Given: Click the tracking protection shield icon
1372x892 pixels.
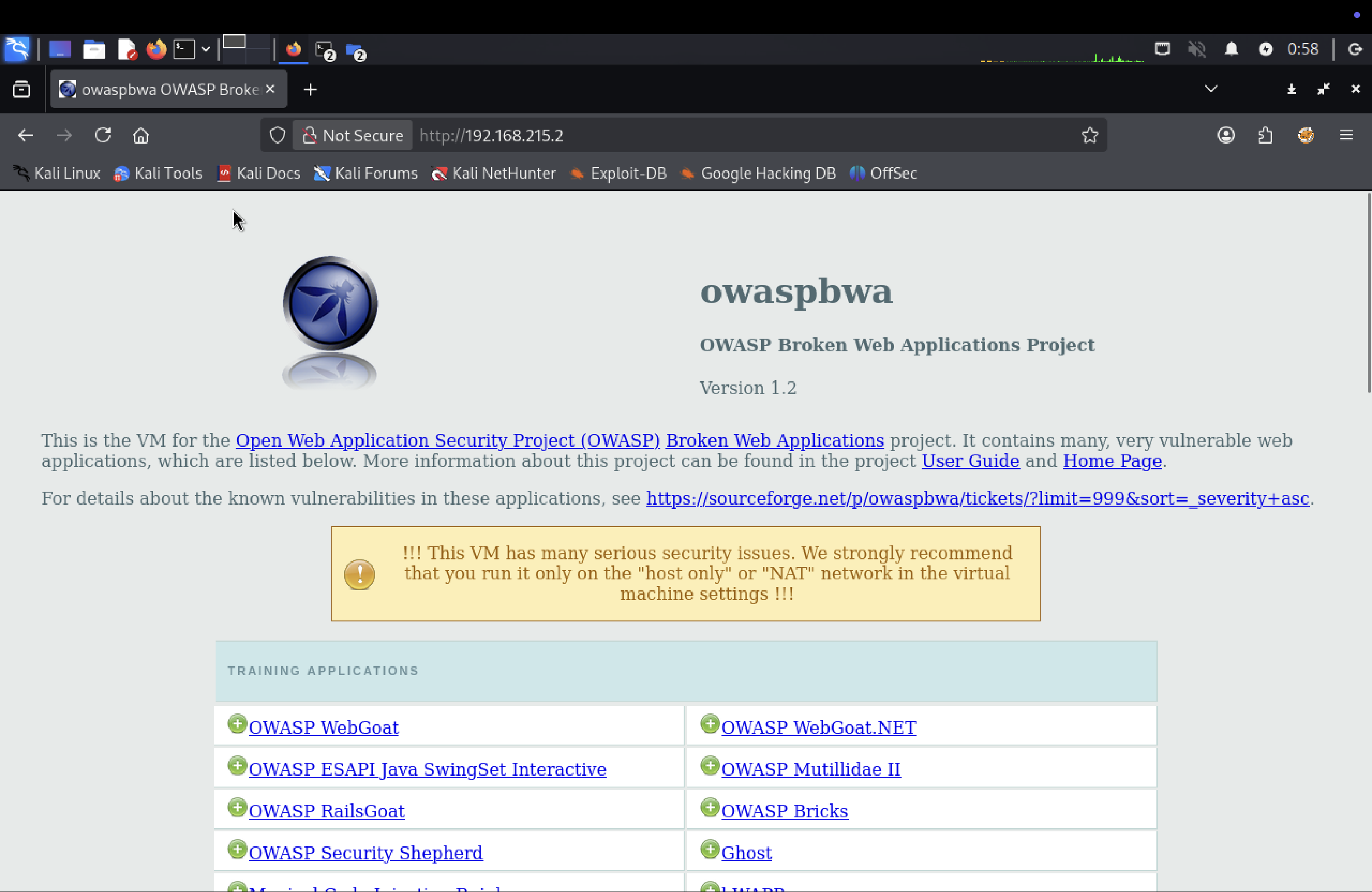Looking at the screenshot, I should click(277, 135).
